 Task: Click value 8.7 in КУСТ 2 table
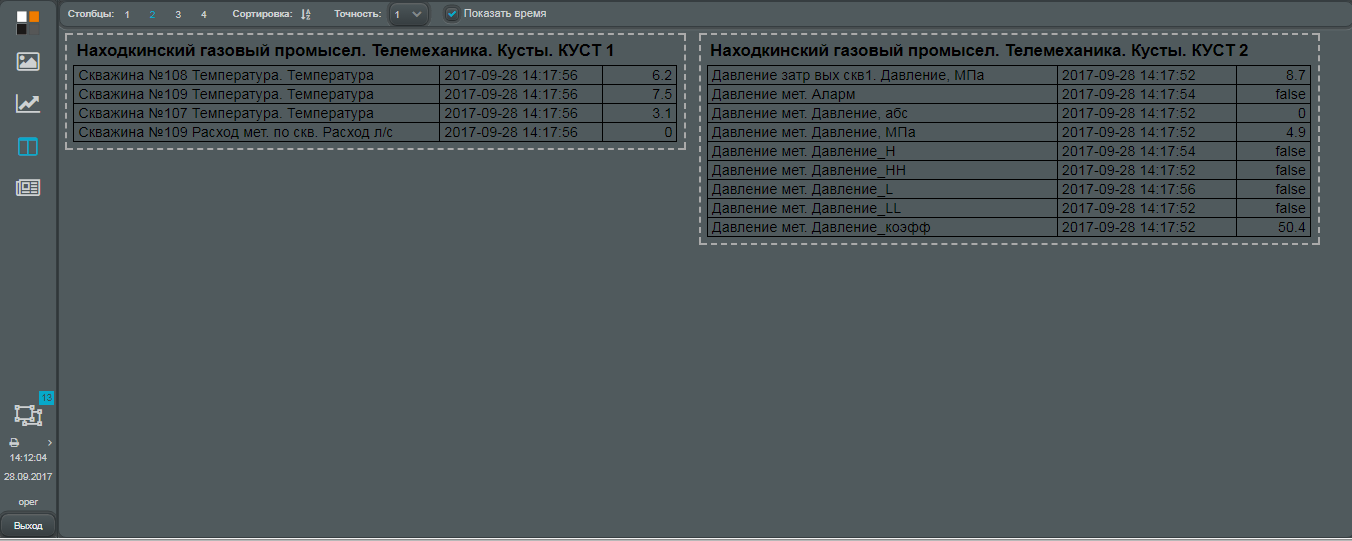pos(1296,75)
